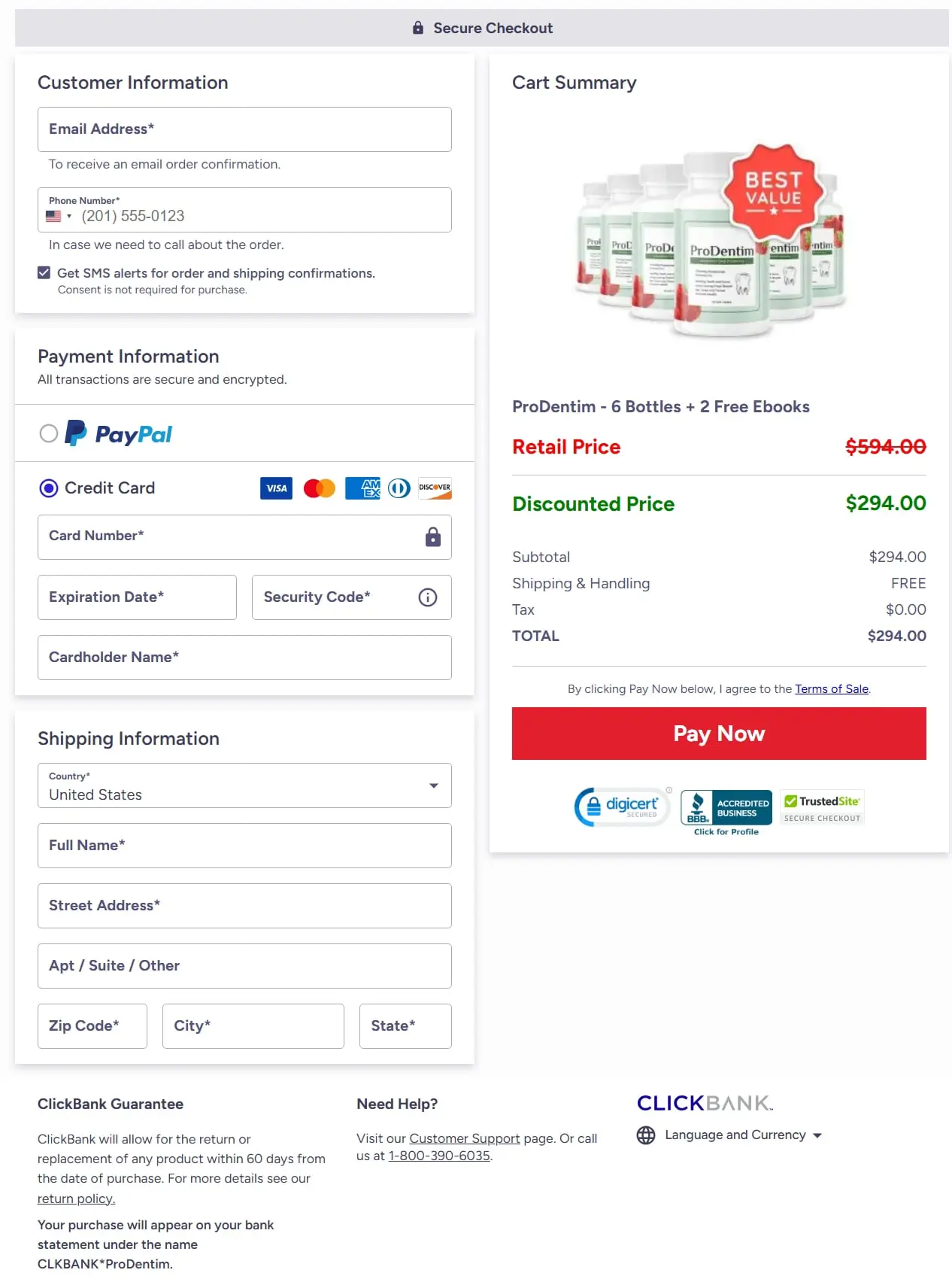
Task: Expand Language and Currency options
Action: (x=817, y=1135)
